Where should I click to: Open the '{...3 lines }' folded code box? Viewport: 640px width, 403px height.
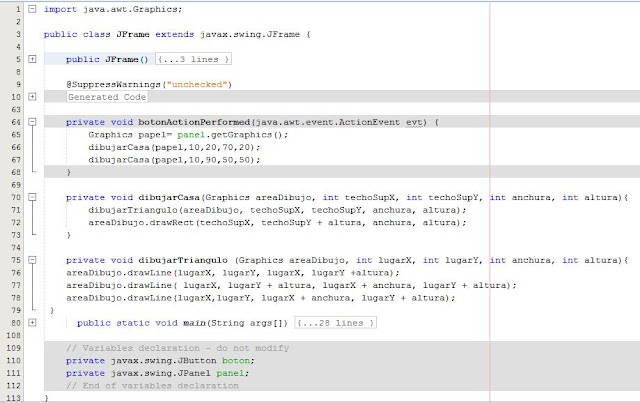click(x=193, y=59)
